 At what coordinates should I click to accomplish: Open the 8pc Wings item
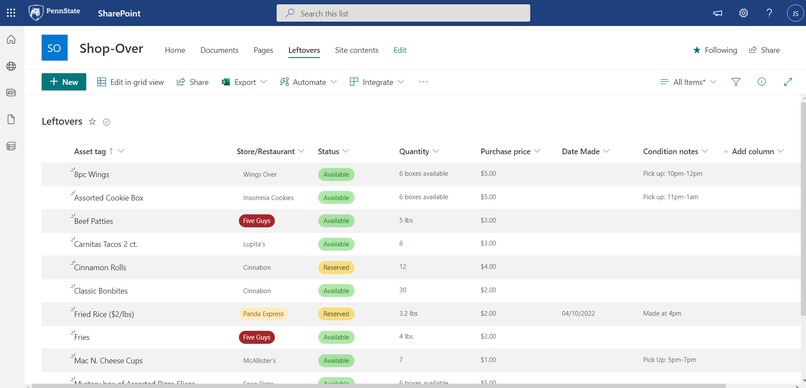tap(91, 175)
